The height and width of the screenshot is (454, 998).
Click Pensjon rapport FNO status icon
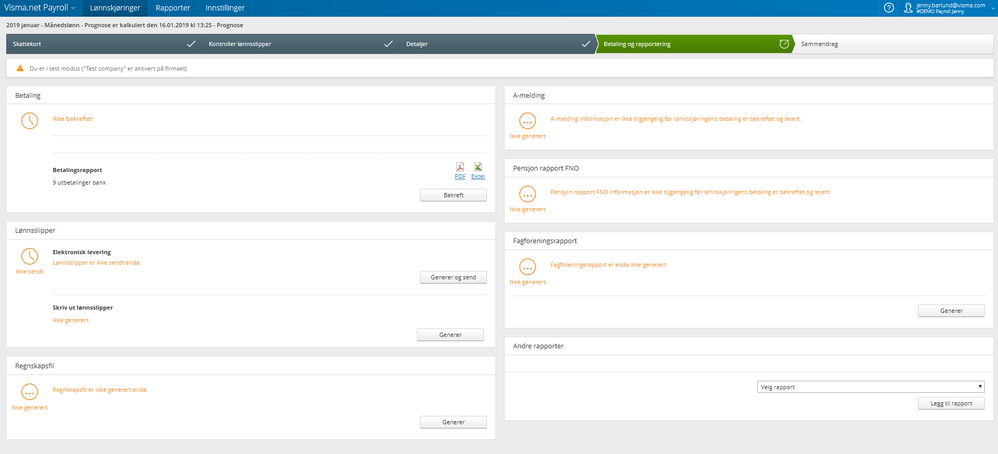click(x=528, y=194)
